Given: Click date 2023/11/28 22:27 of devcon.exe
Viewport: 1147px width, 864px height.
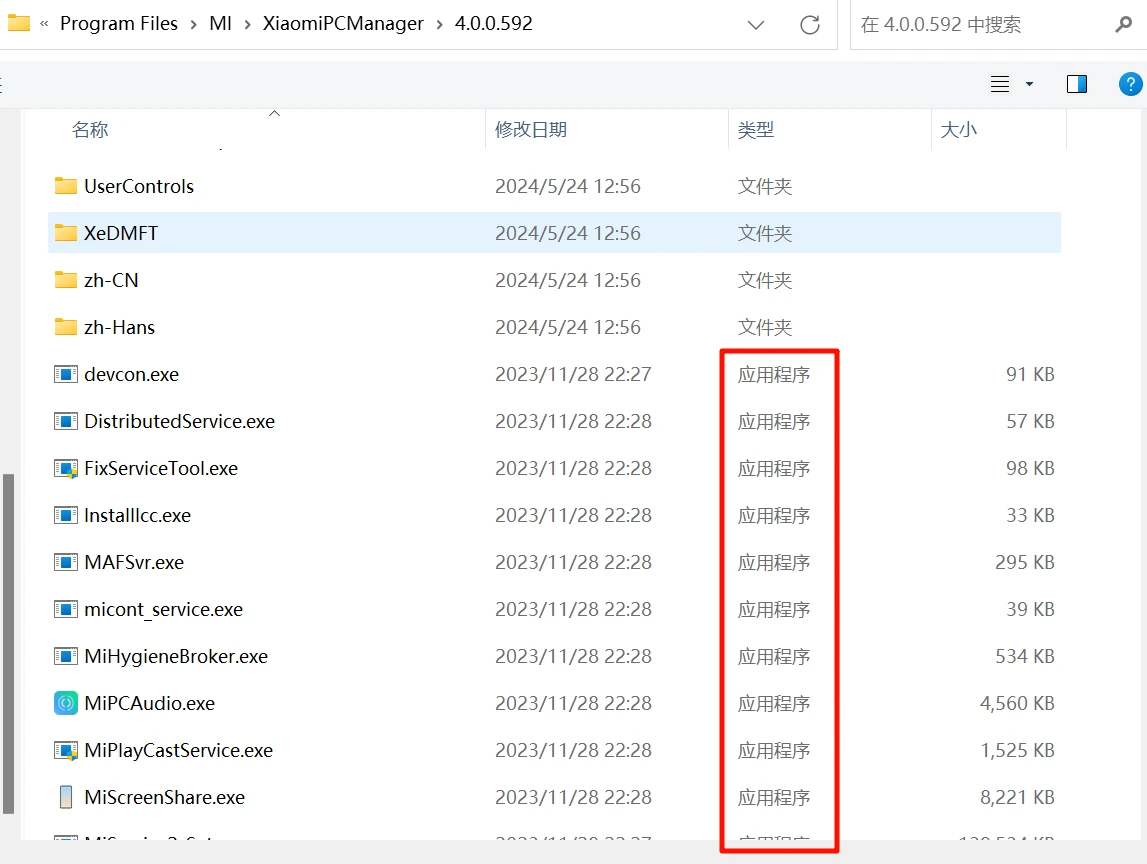Looking at the screenshot, I should (x=573, y=375).
